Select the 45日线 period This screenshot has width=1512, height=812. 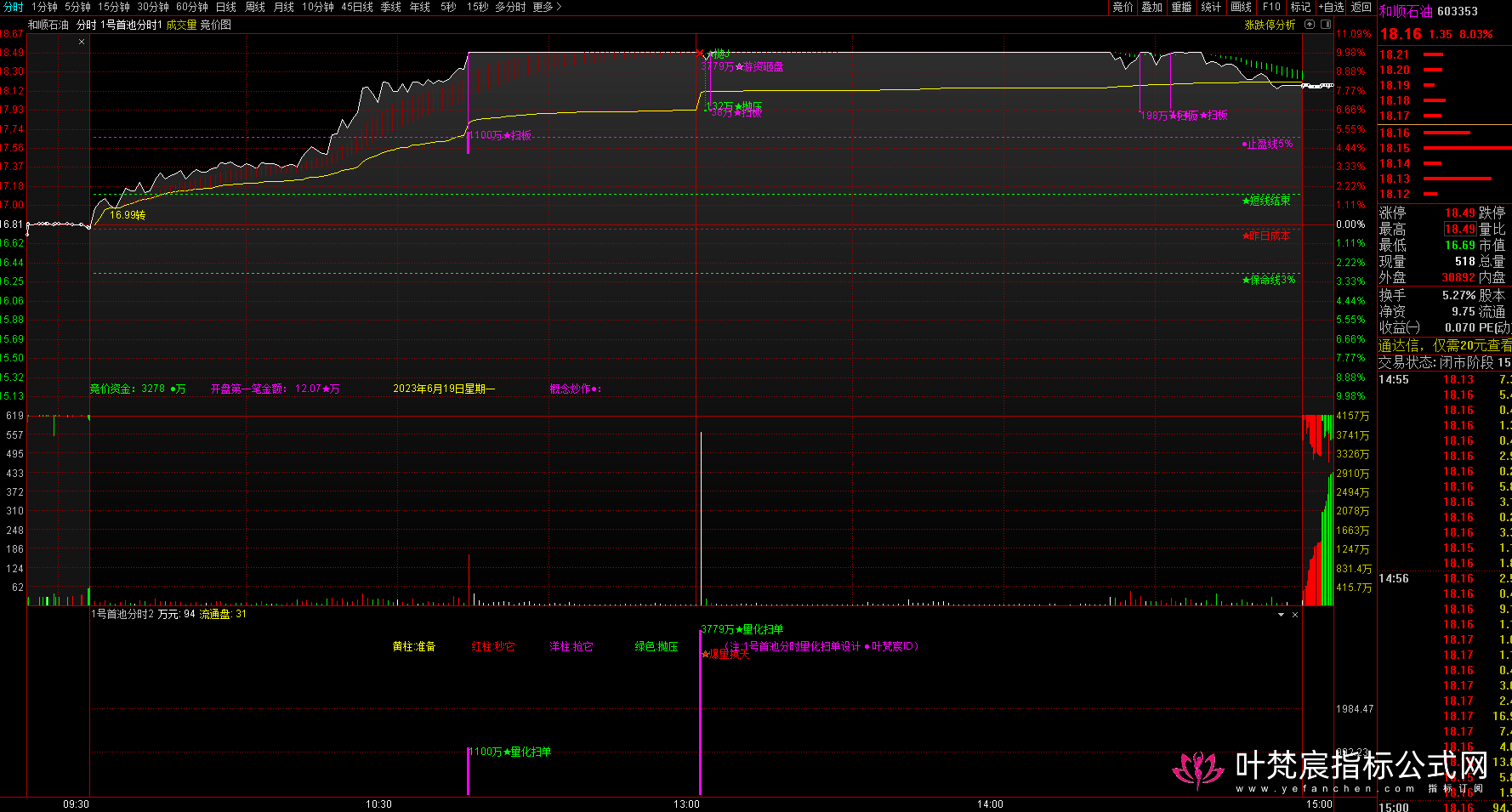pos(357,7)
